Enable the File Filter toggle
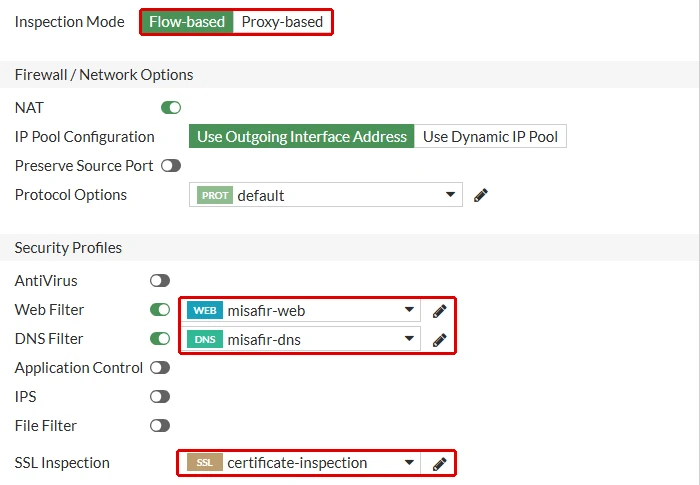Image resolution: width=700 pixels, height=485 pixels. point(160,426)
